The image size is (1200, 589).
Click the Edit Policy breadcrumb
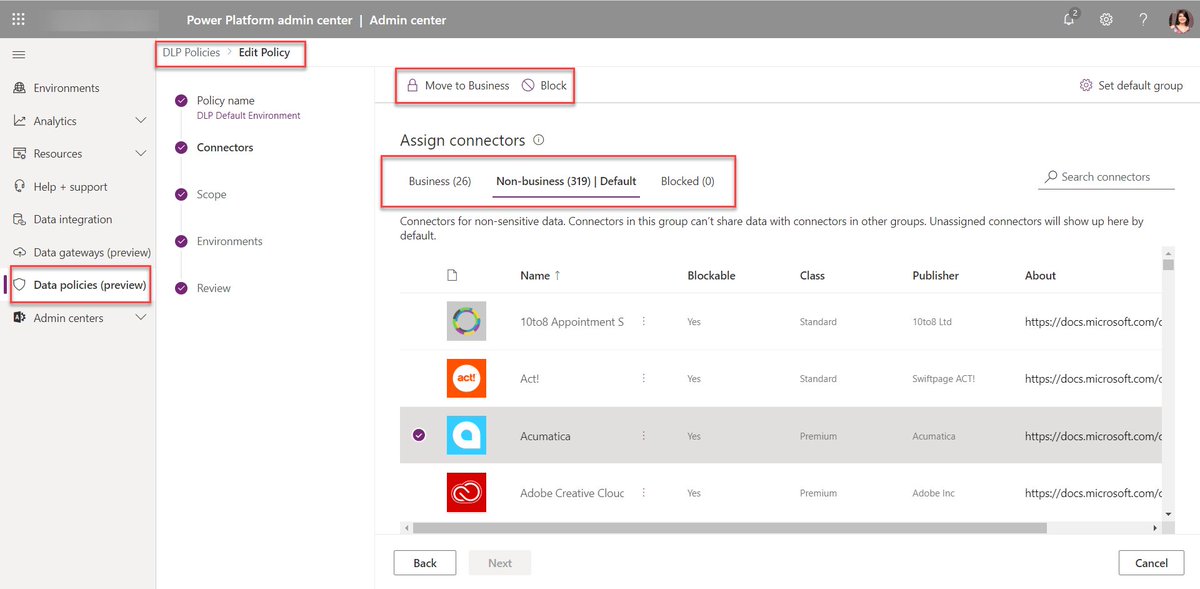point(264,53)
